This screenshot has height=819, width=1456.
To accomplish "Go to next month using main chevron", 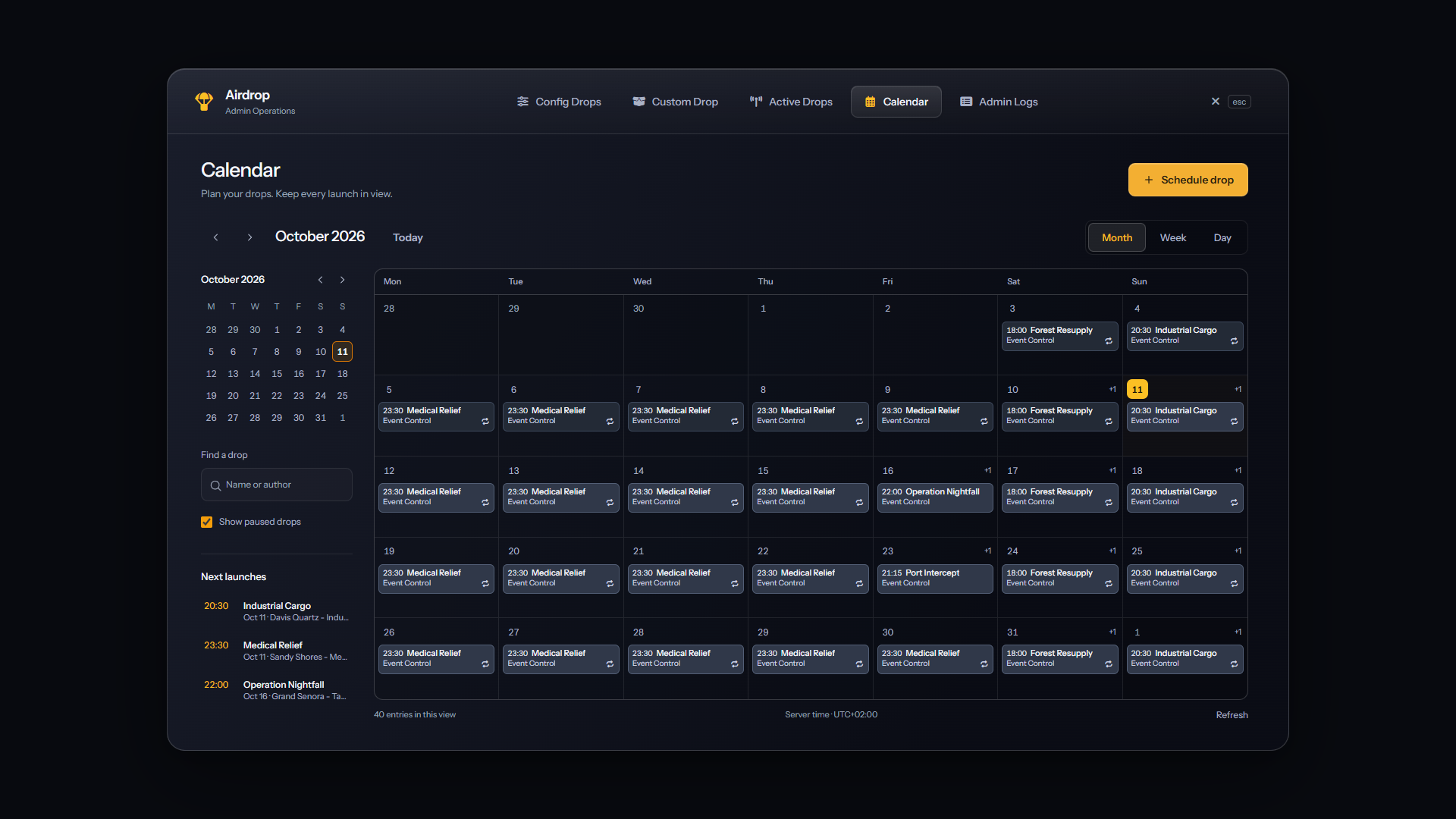I will (249, 237).
